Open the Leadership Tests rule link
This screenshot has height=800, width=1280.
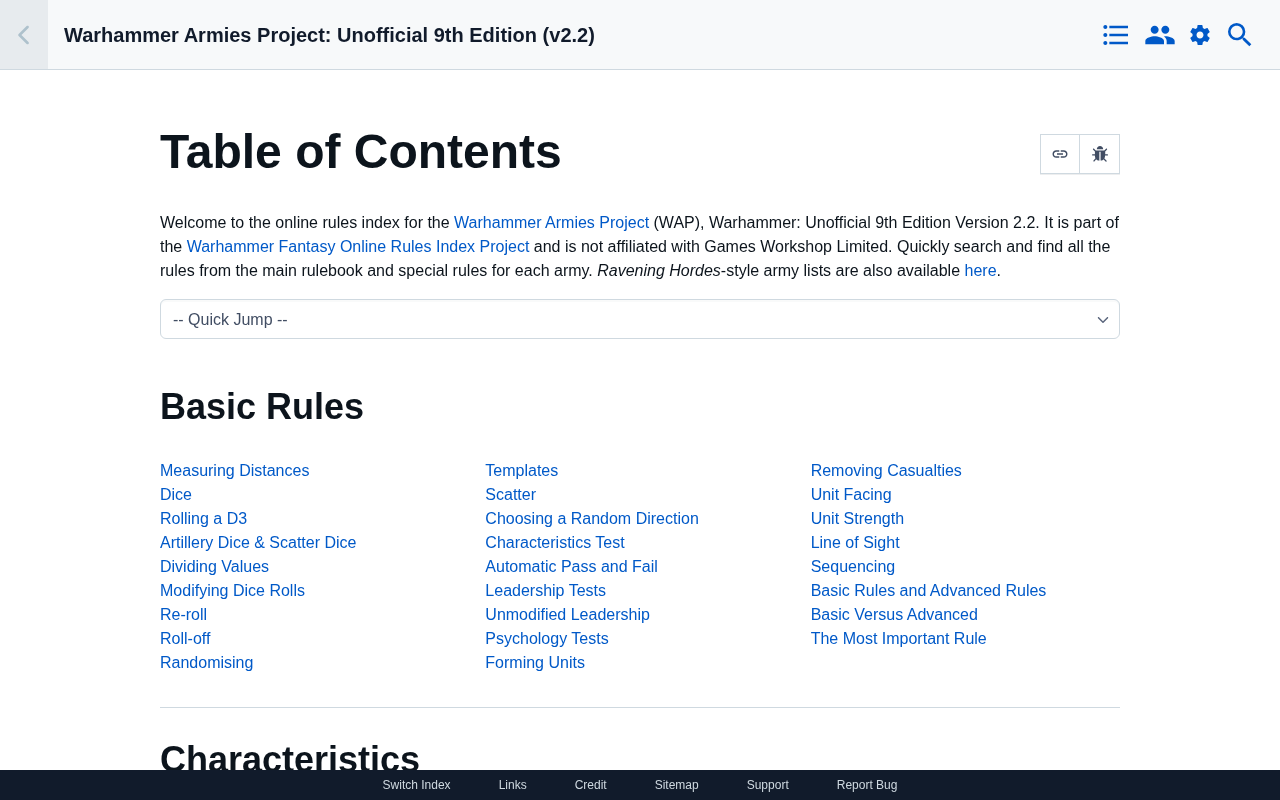point(545,591)
